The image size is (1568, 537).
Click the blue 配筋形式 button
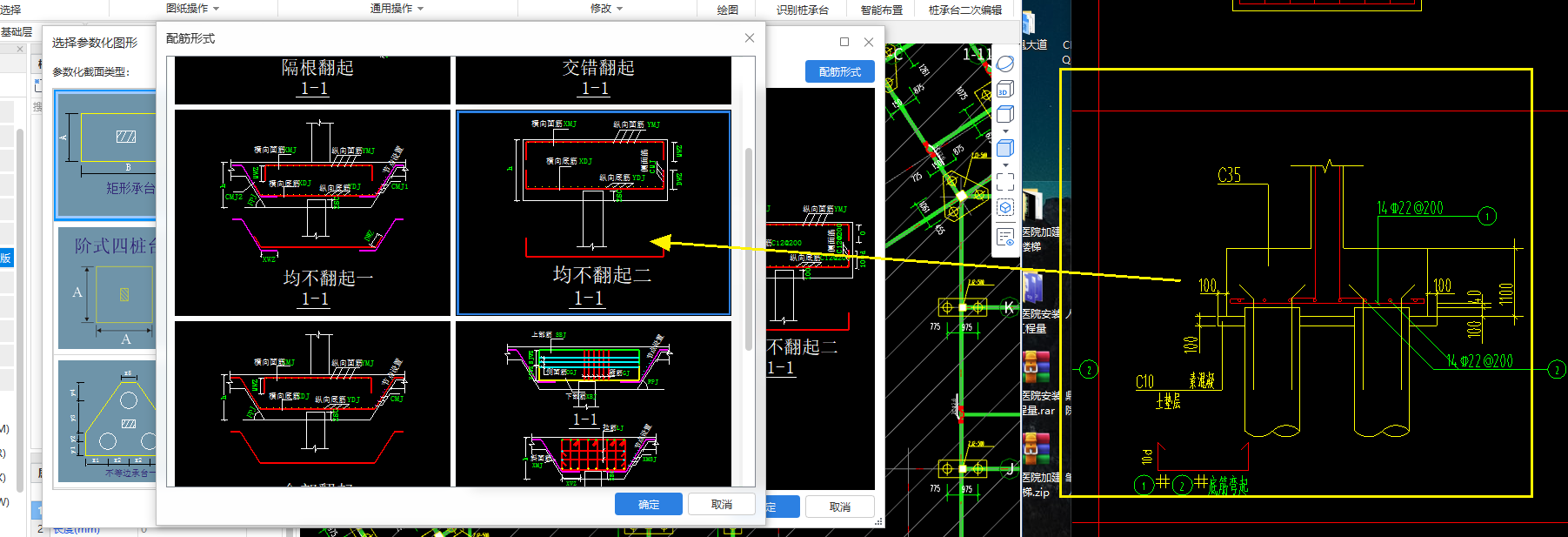click(x=840, y=72)
